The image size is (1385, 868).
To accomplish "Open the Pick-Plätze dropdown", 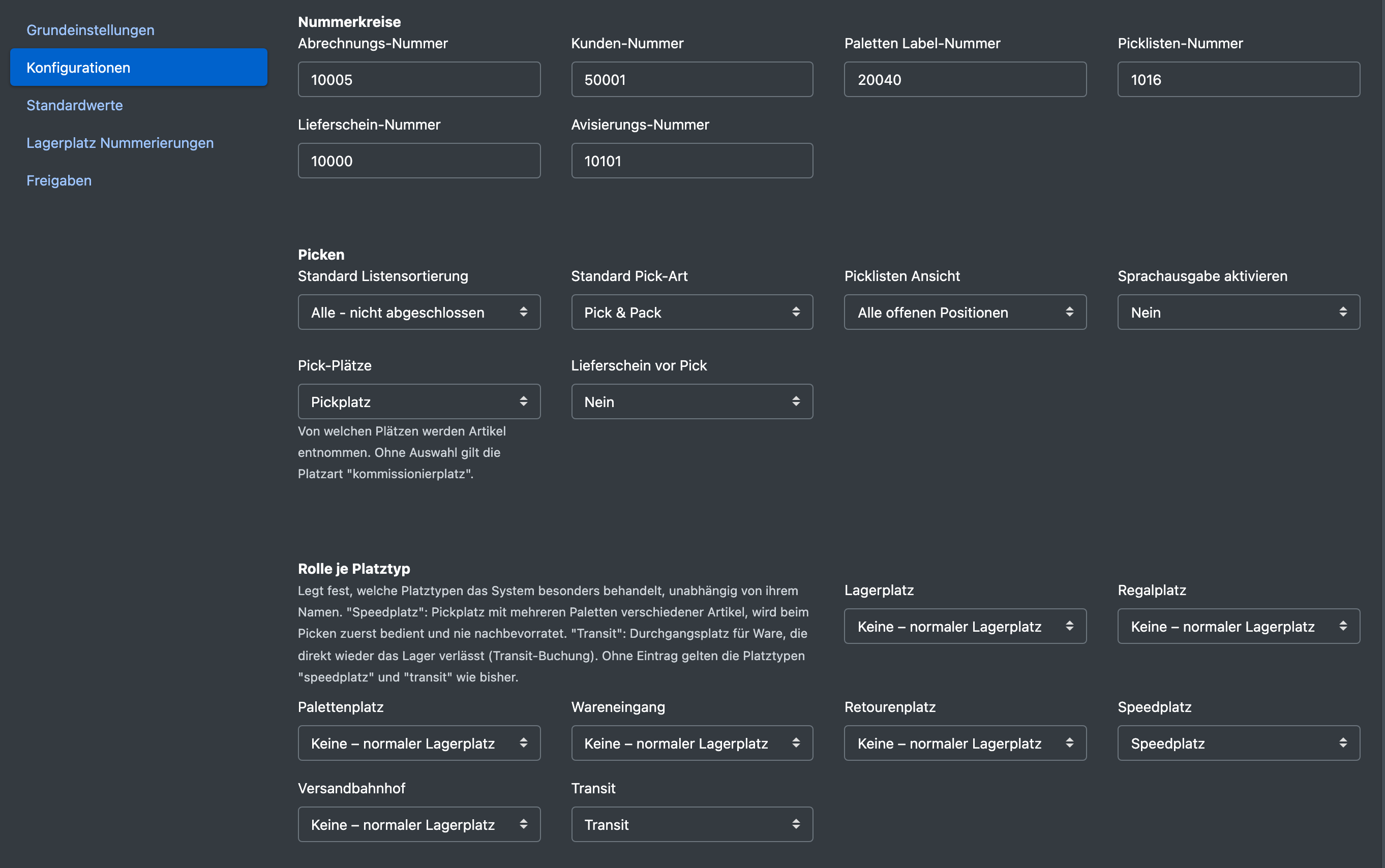I will 419,402.
